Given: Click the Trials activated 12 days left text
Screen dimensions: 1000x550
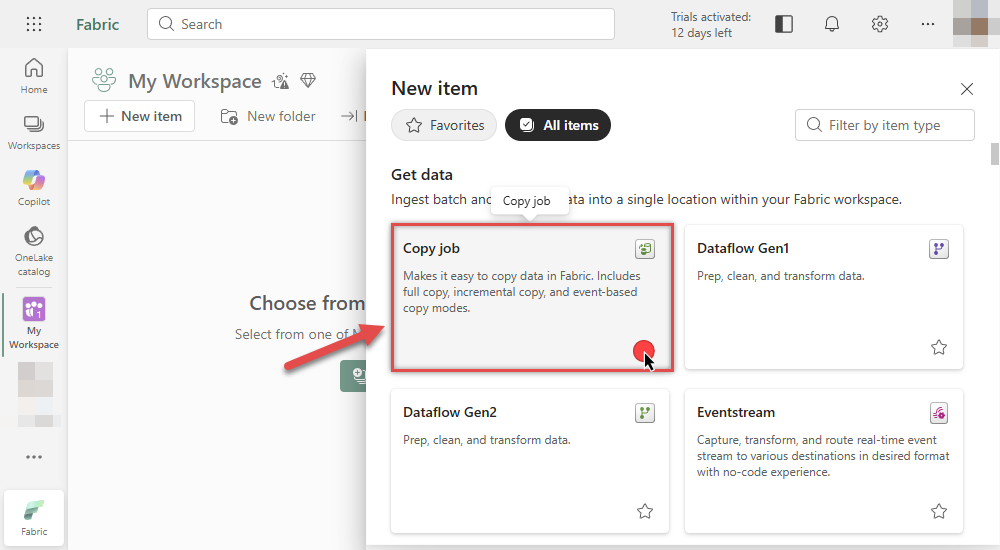Looking at the screenshot, I should [x=710, y=25].
